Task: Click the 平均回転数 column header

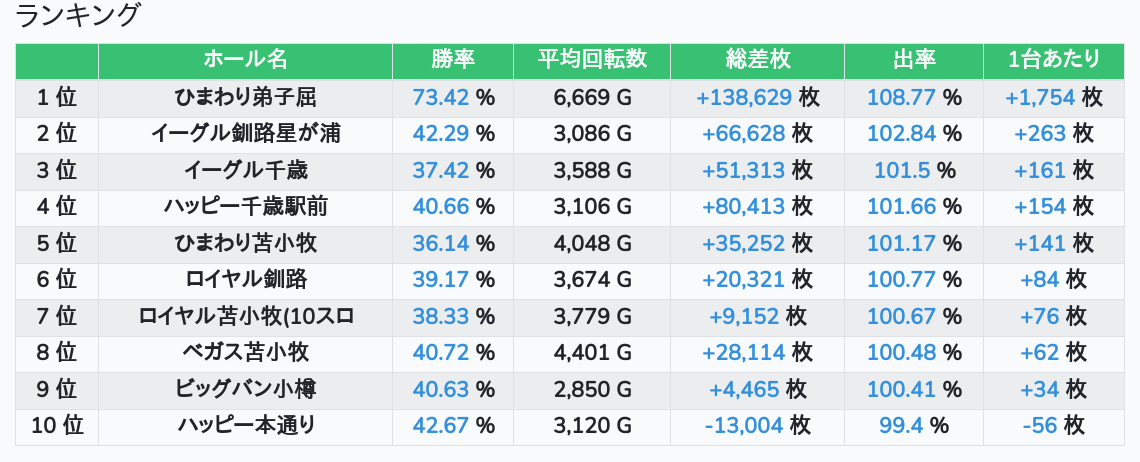Action: tap(592, 60)
